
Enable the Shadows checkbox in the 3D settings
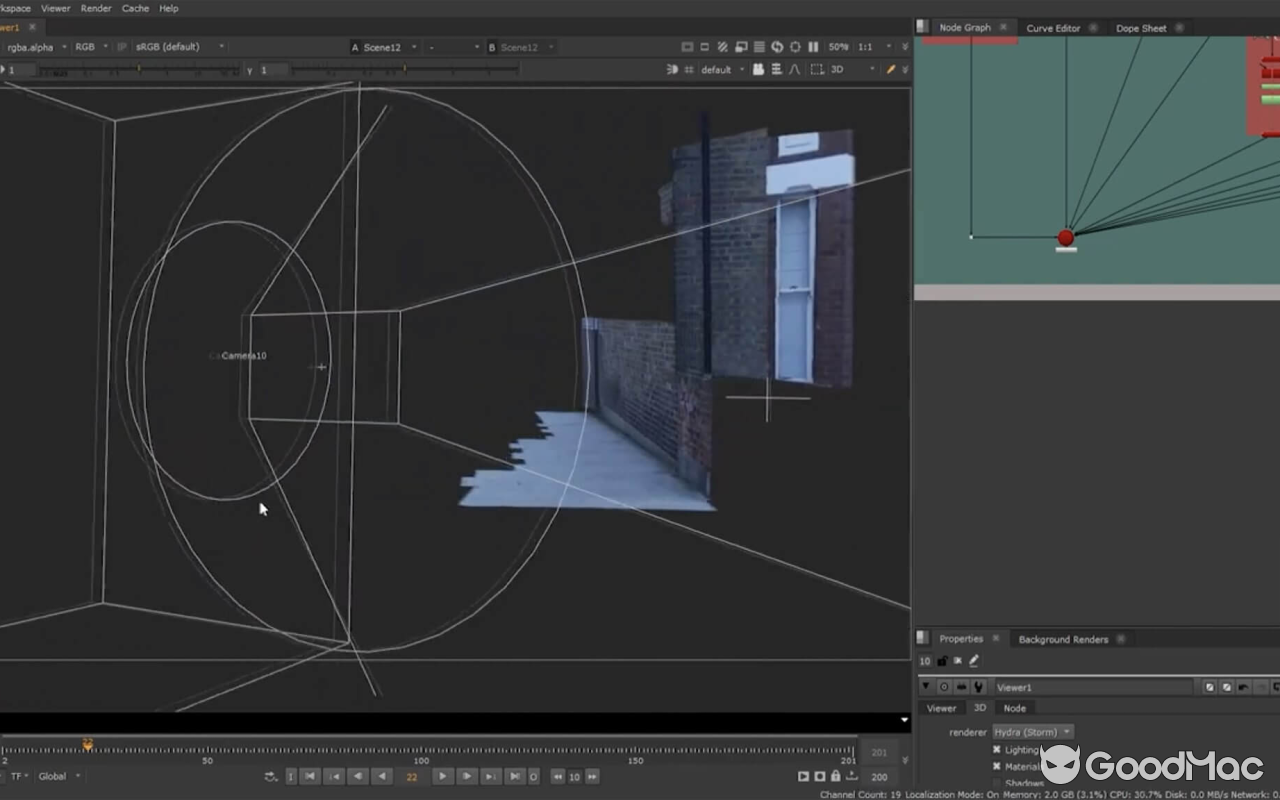pyautogui.click(x=997, y=783)
